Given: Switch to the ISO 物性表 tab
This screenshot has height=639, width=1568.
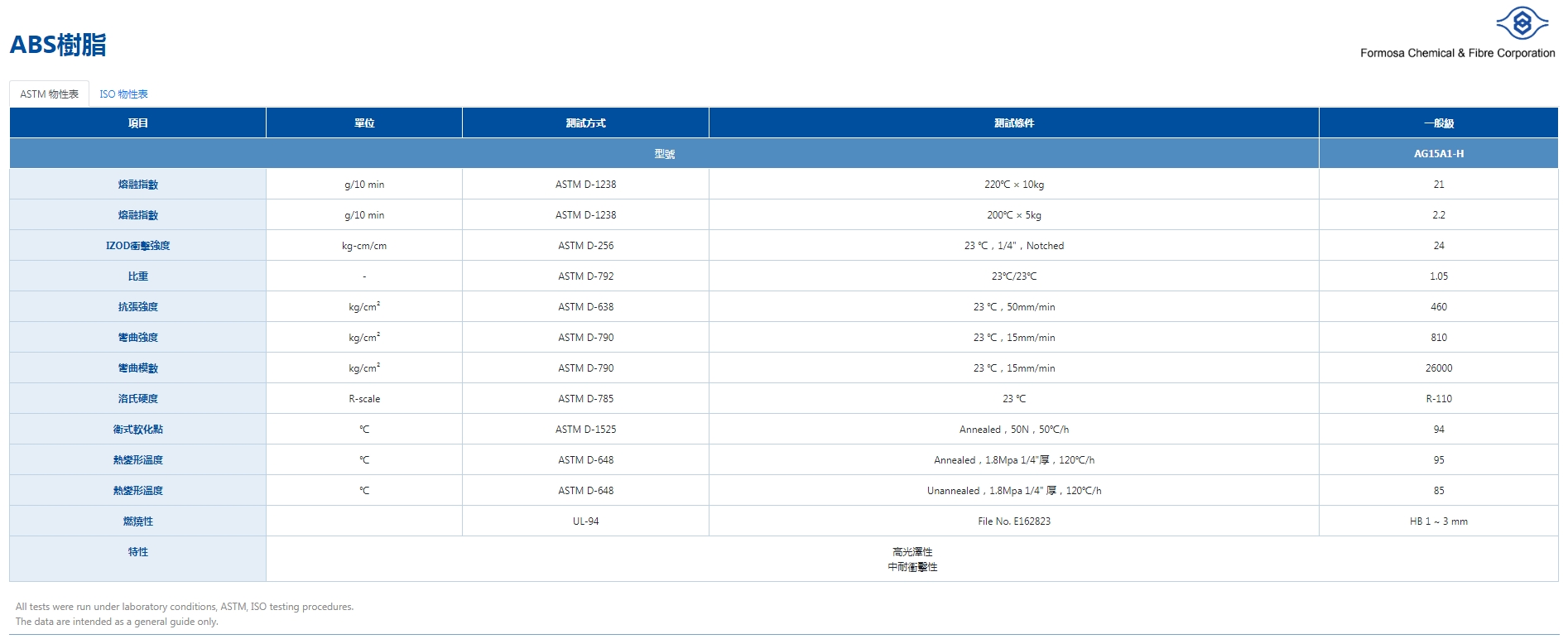Looking at the screenshot, I should click(124, 94).
